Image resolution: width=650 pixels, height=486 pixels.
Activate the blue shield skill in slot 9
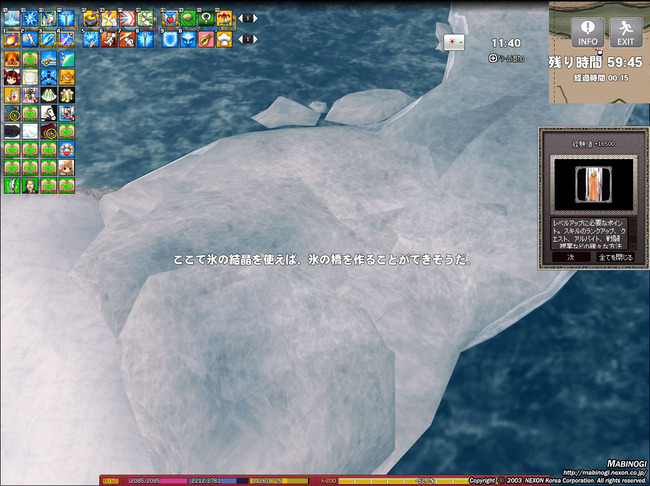pos(170,39)
